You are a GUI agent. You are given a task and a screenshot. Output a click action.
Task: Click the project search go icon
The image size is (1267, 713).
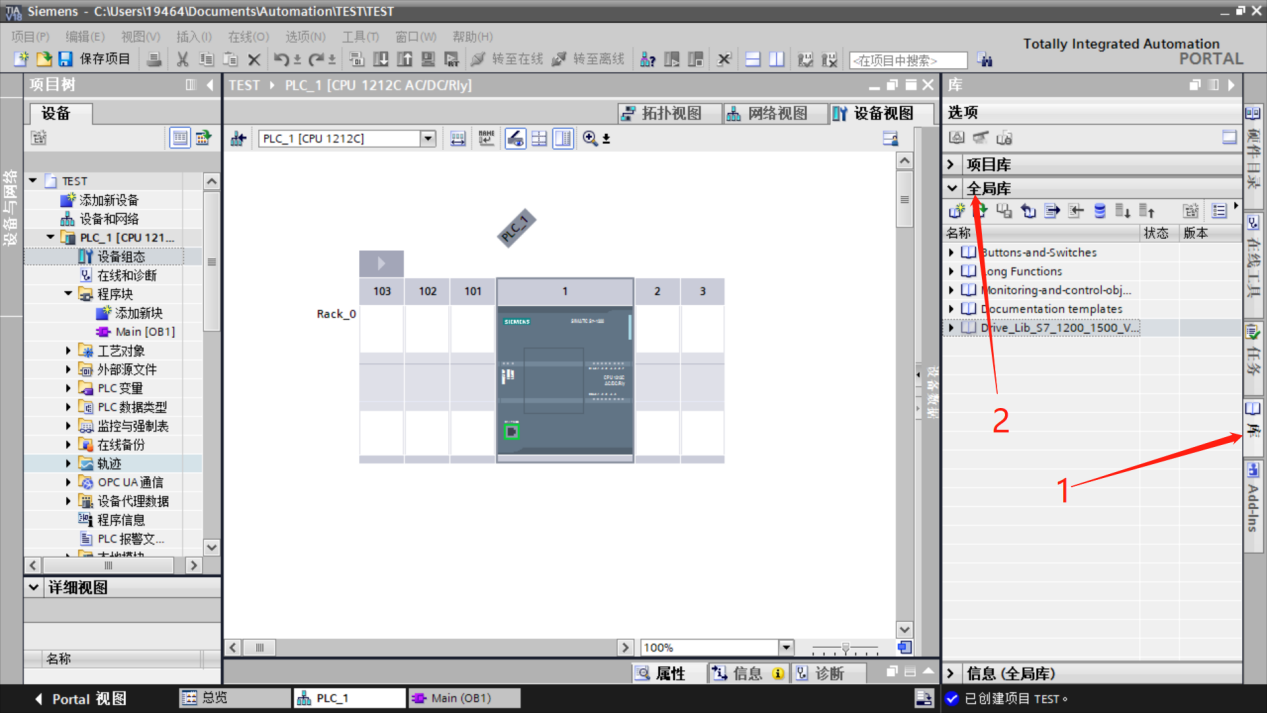(x=984, y=60)
